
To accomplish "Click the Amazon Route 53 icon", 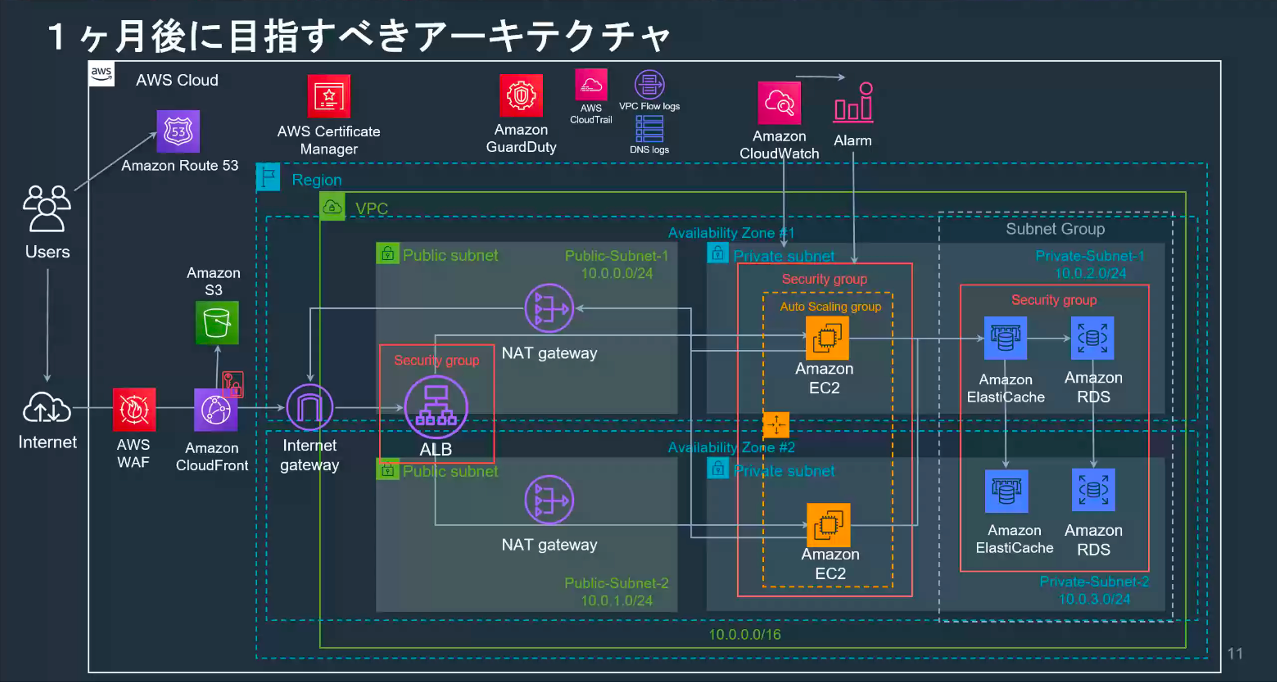I will point(178,131).
